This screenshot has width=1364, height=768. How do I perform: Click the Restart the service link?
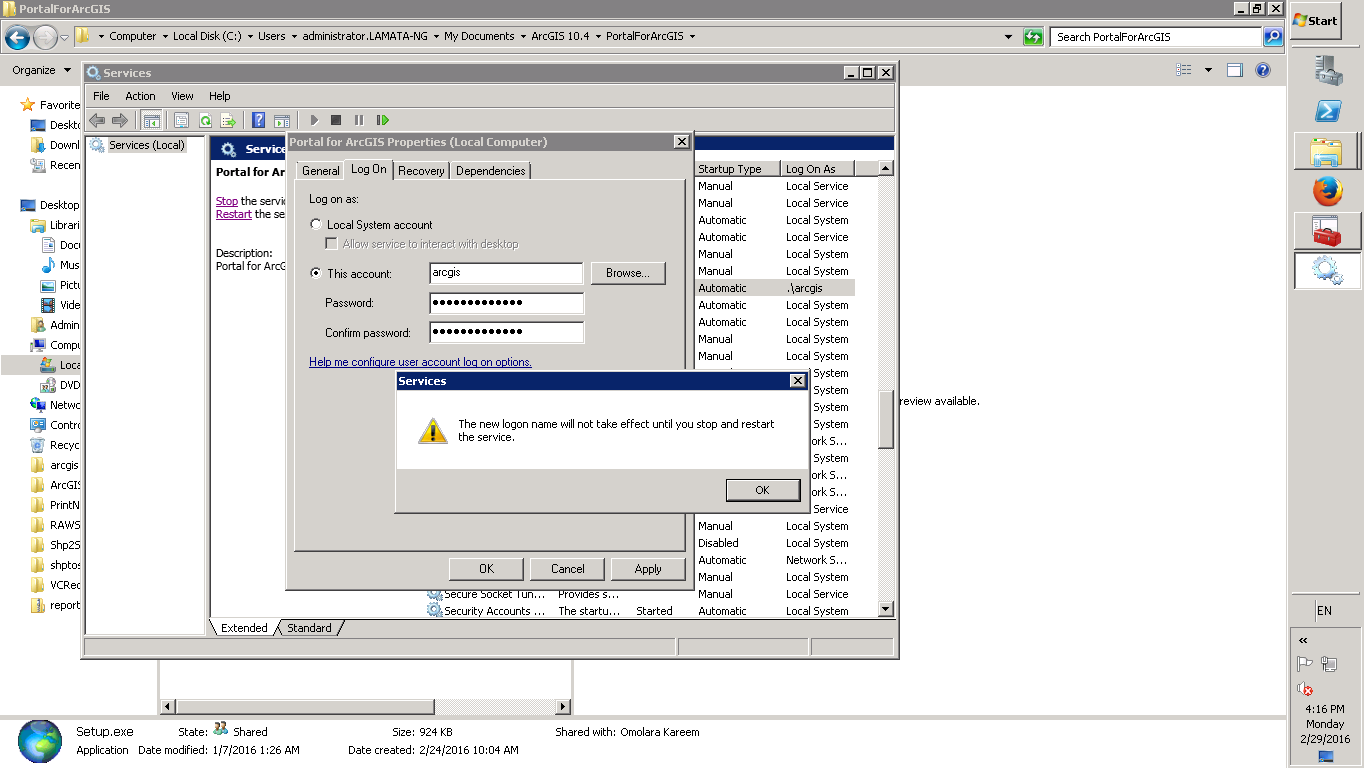pos(234,214)
